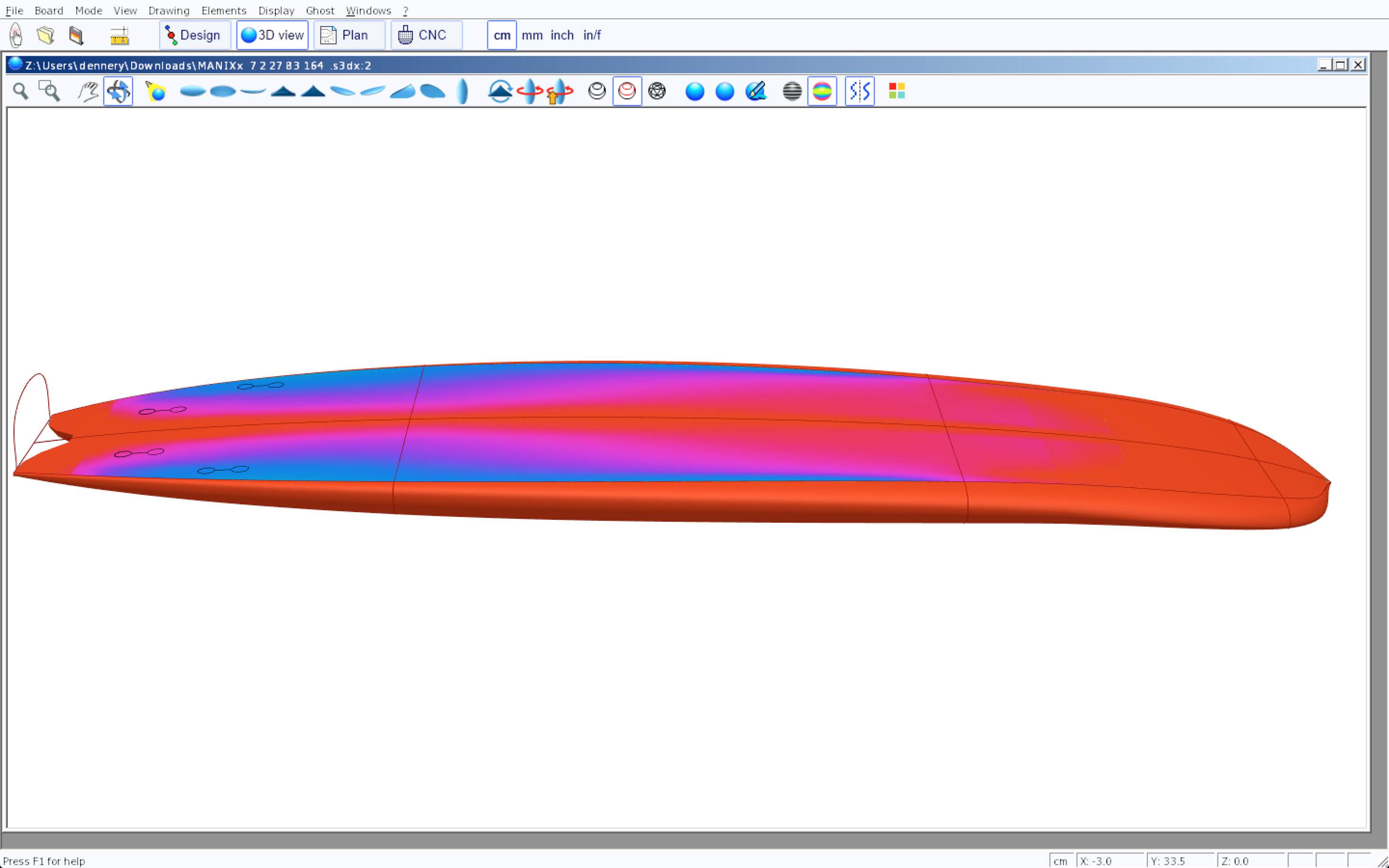Click the striped zebra sphere icon

(x=792, y=91)
